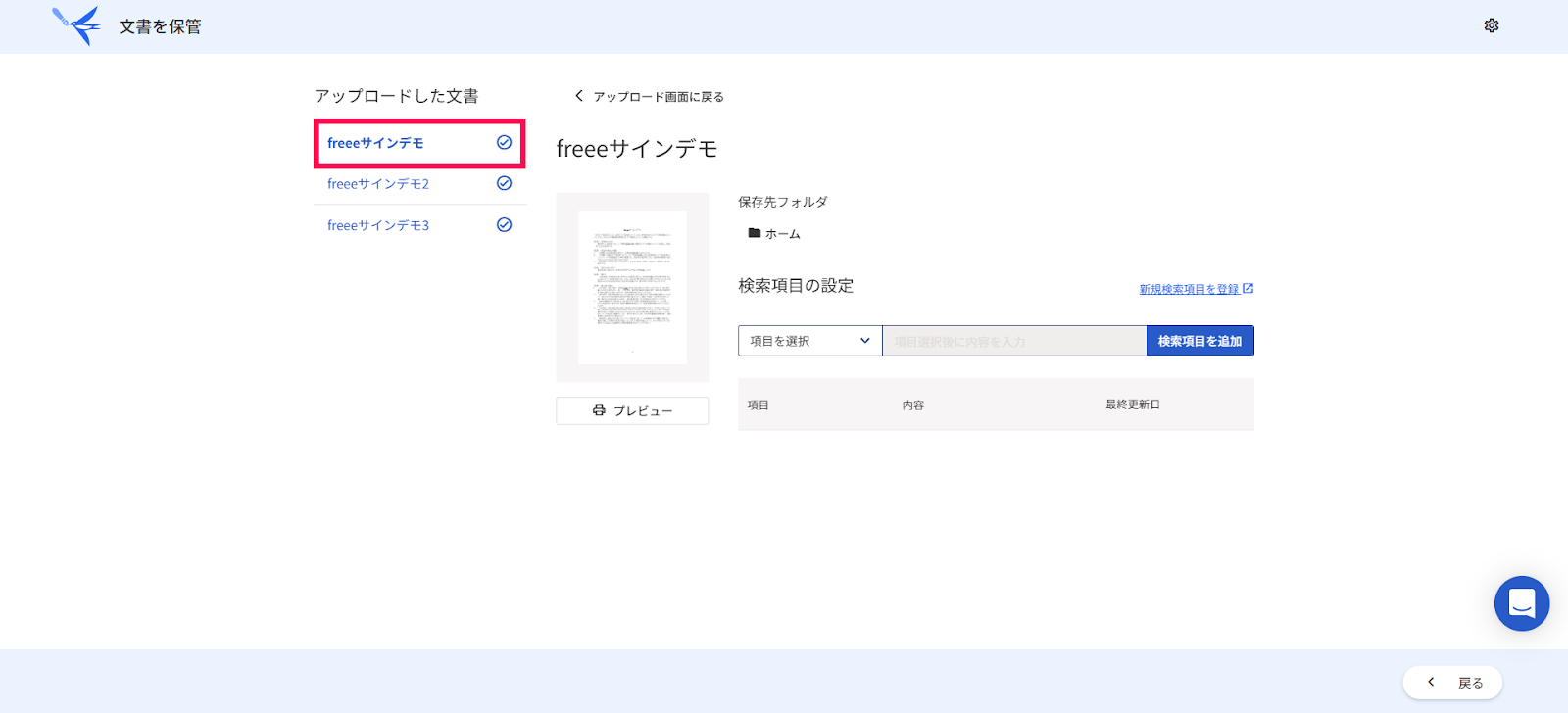
Task: Click the freee swallow logo
Action: [76, 25]
